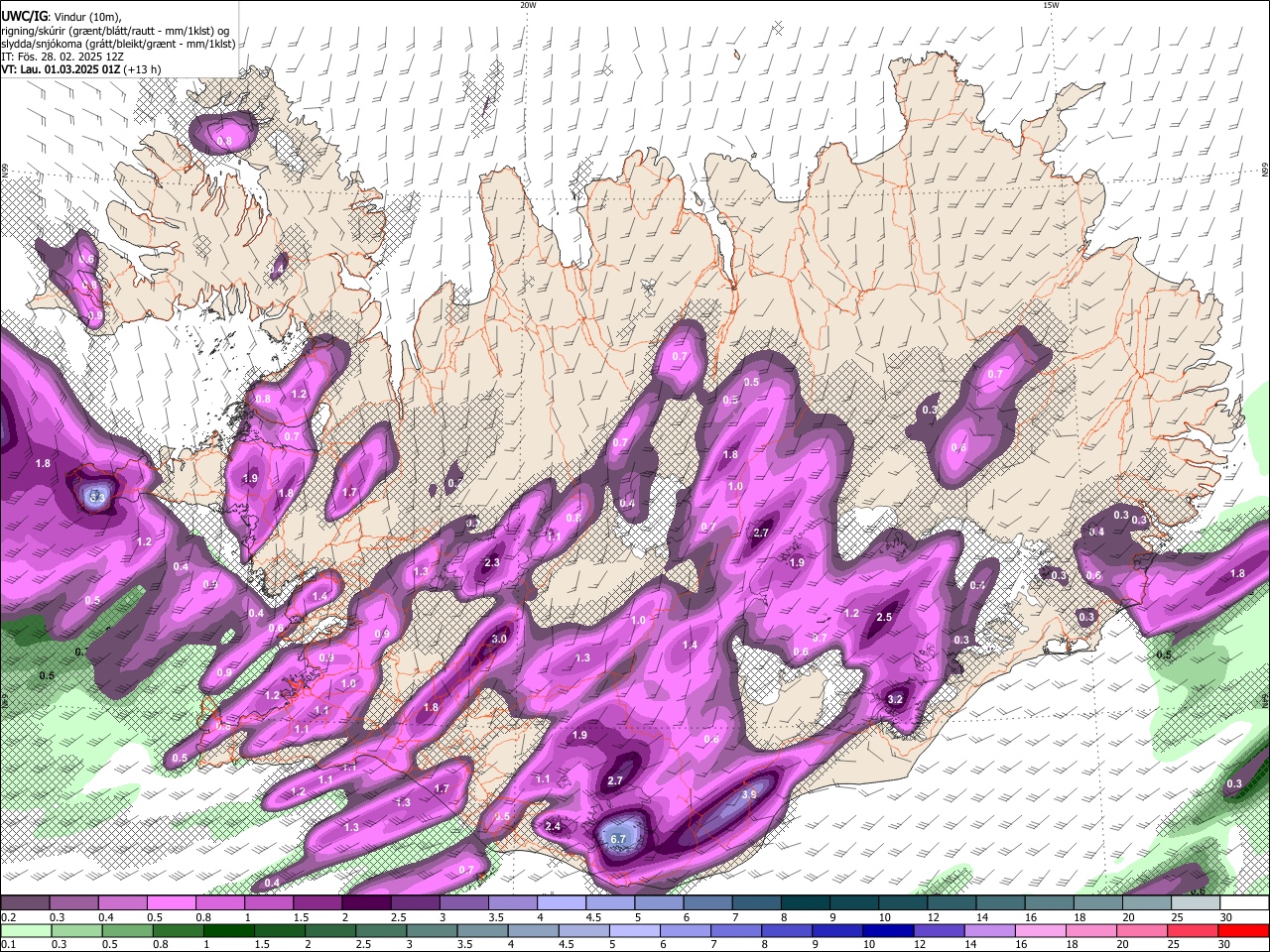Image resolution: width=1270 pixels, height=952 pixels.
Task: Select the 0.2 swatch in the purple snow scale
Action: click(25, 903)
